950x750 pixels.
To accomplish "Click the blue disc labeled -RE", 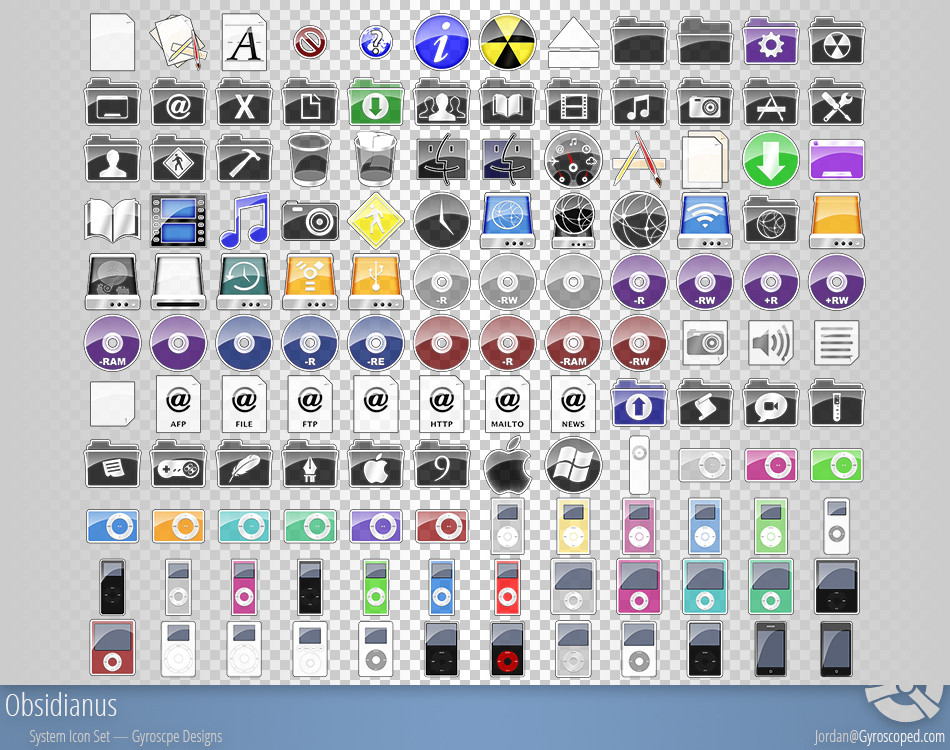I will (x=376, y=343).
